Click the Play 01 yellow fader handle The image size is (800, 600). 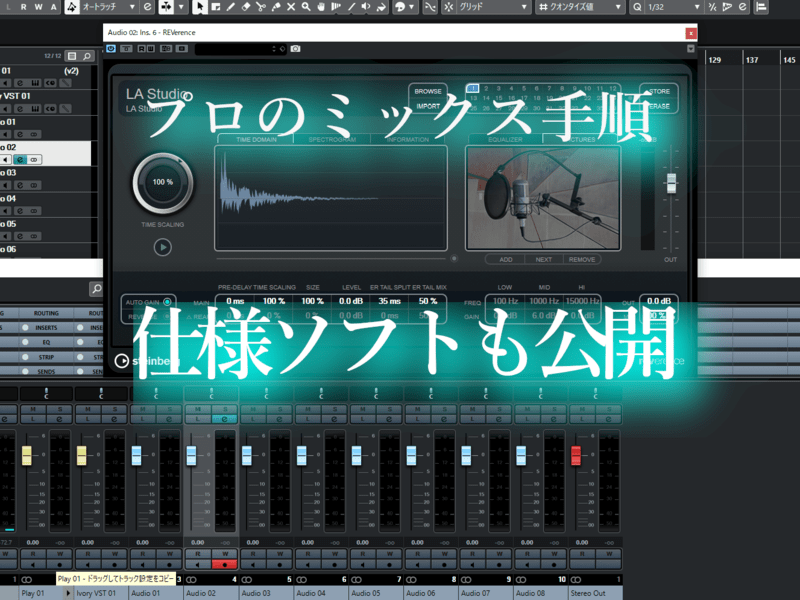27,455
